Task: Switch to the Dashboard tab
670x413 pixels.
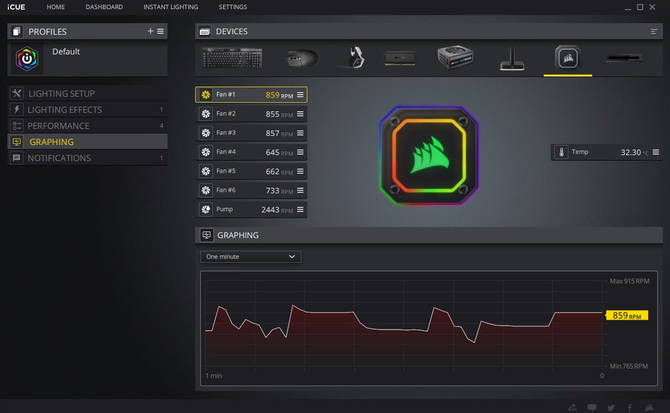Action: click(104, 7)
